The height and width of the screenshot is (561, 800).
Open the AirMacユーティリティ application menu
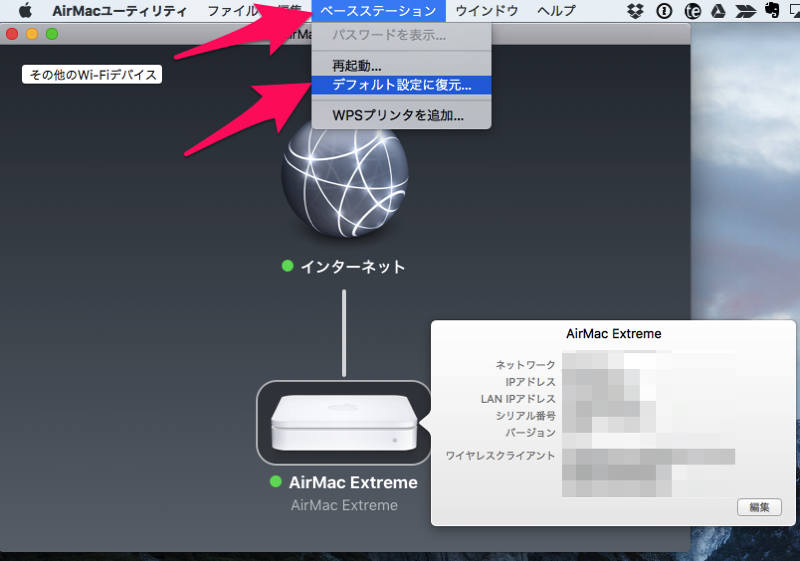click(x=119, y=11)
